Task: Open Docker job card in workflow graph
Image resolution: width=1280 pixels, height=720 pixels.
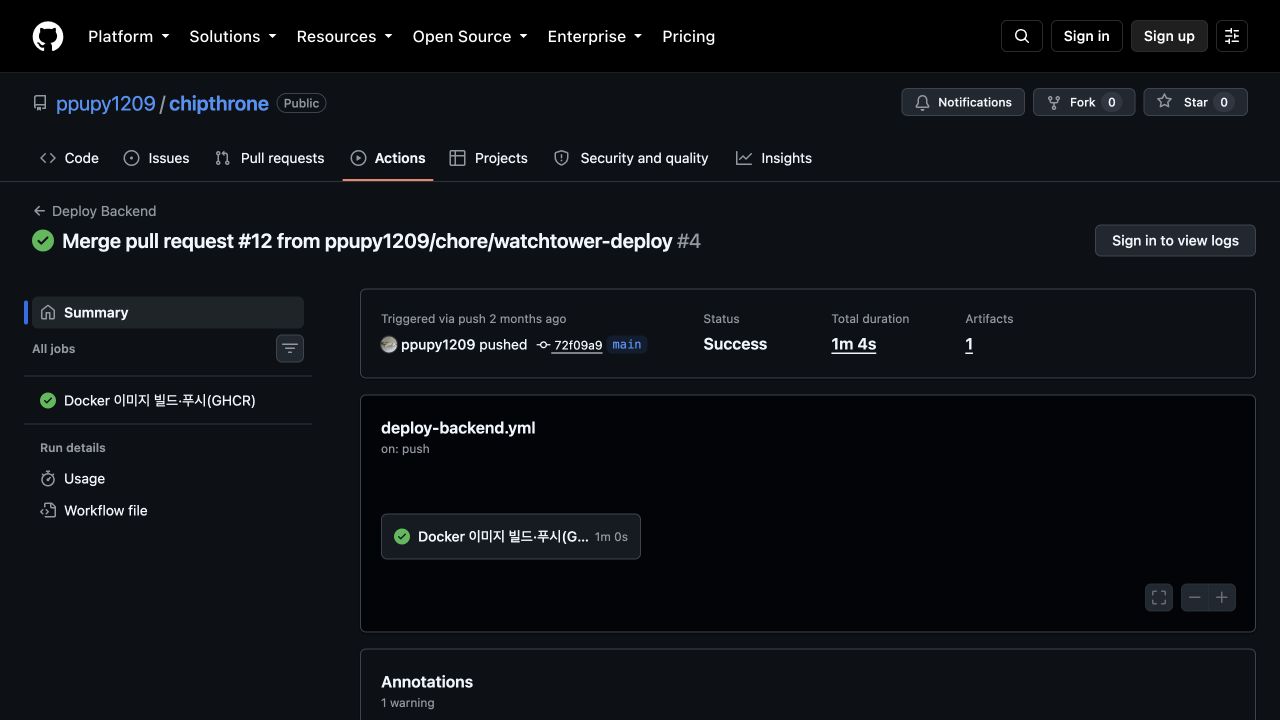Action: click(511, 536)
